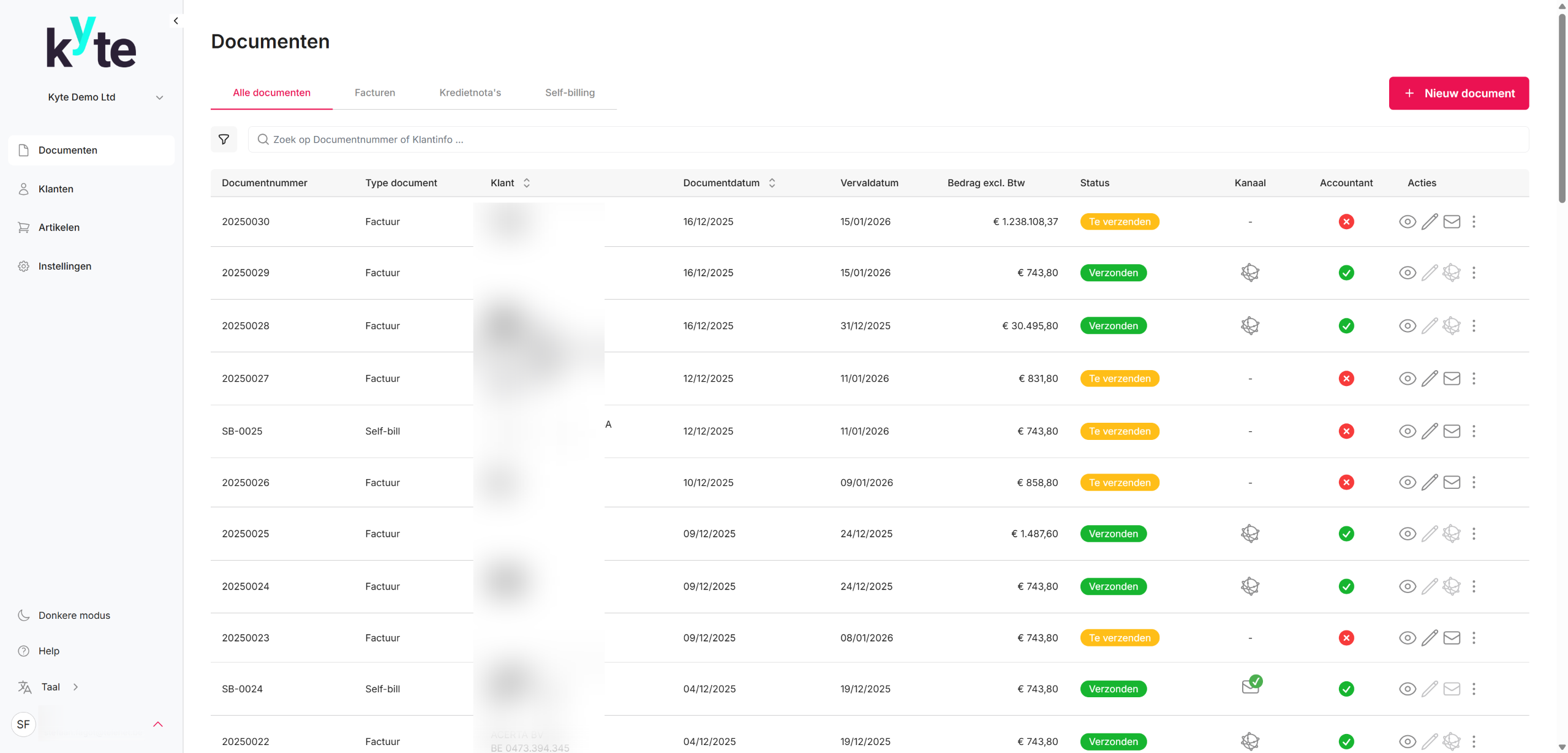
Task: Click Peppol network icon in row 20250028 actions
Action: pyautogui.click(x=1451, y=326)
